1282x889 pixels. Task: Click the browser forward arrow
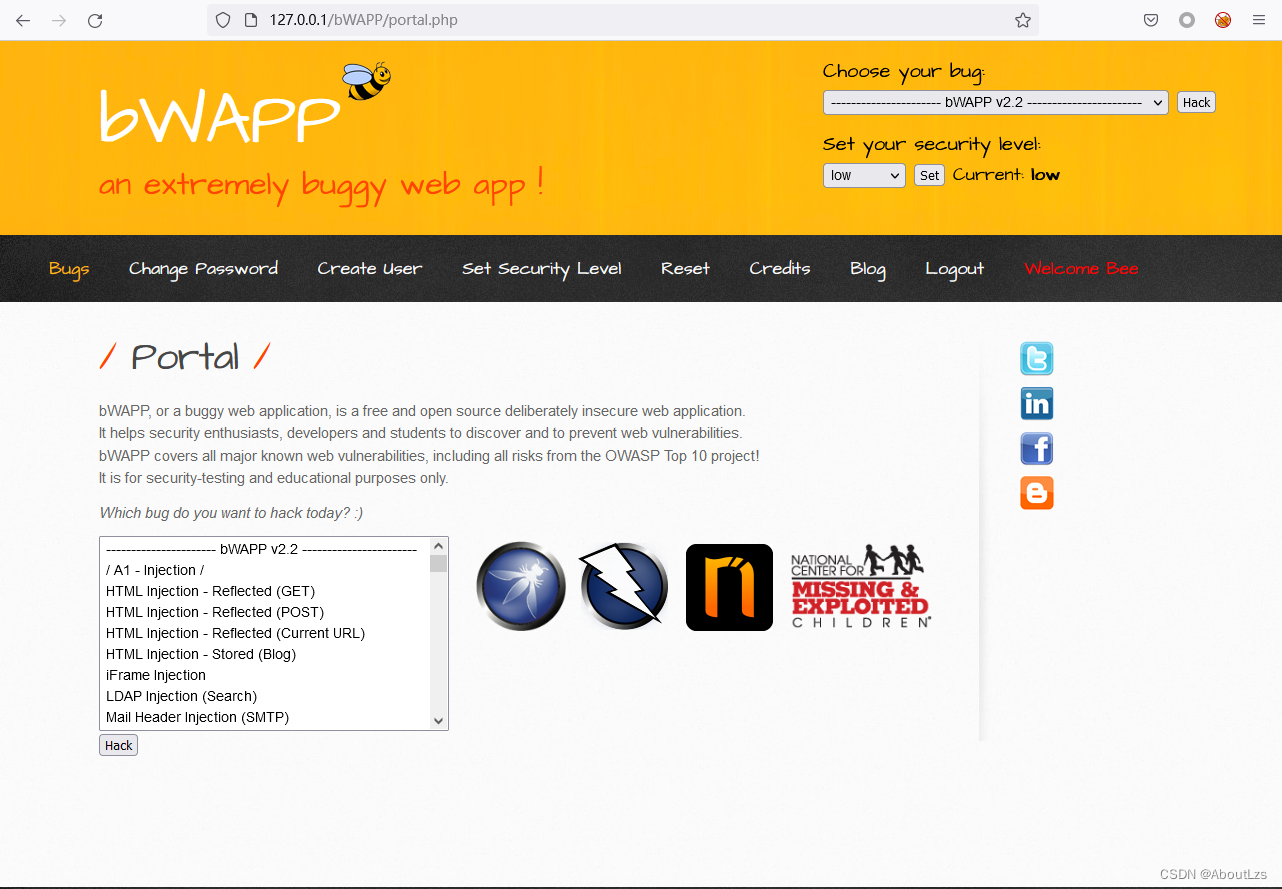(59, 20)
